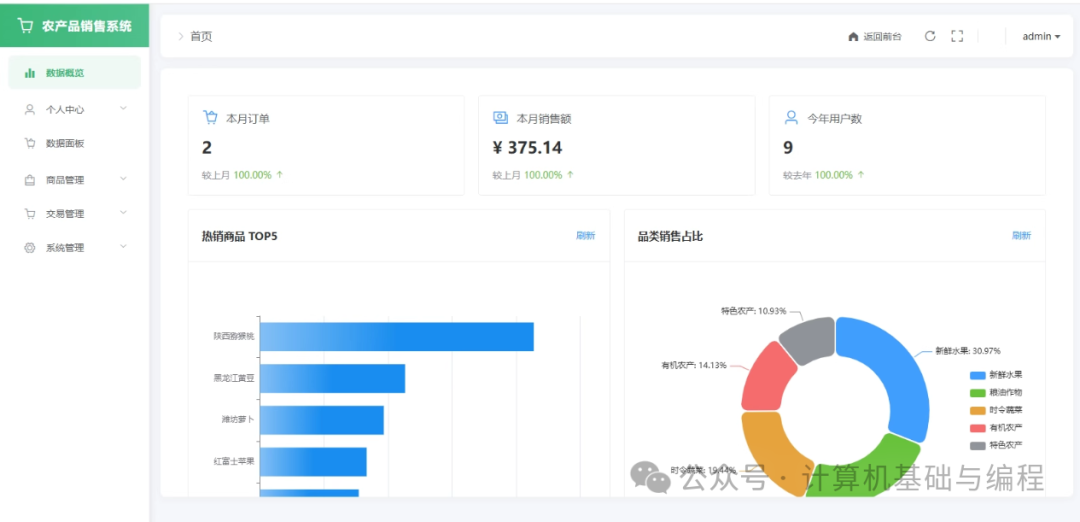Click the 新鲜水果: 30.97% chart label

(x=968, y=351)
